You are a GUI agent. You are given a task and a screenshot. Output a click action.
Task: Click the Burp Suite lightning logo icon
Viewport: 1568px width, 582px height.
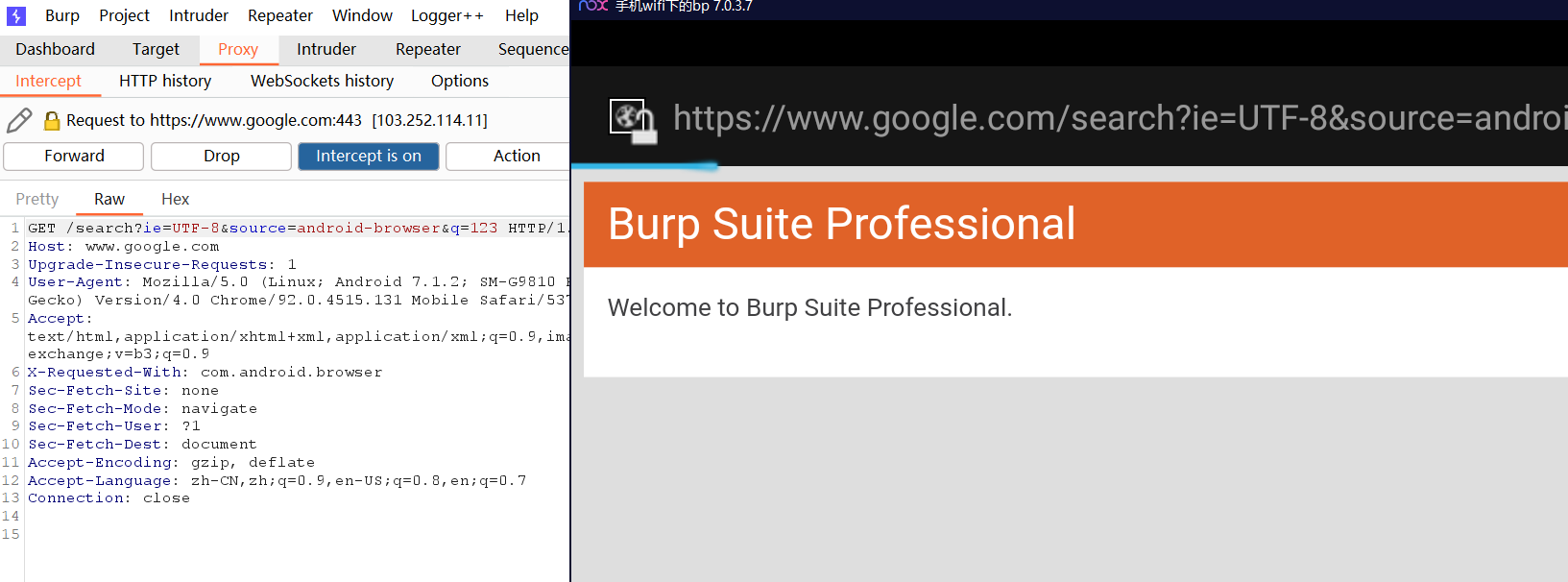tap(16, 16)
